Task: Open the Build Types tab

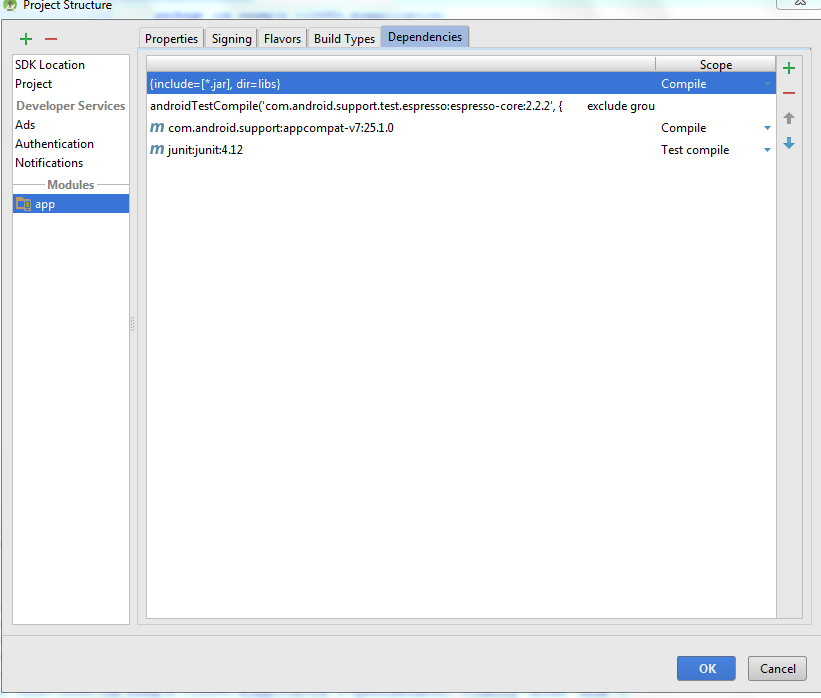Action: 344,39
